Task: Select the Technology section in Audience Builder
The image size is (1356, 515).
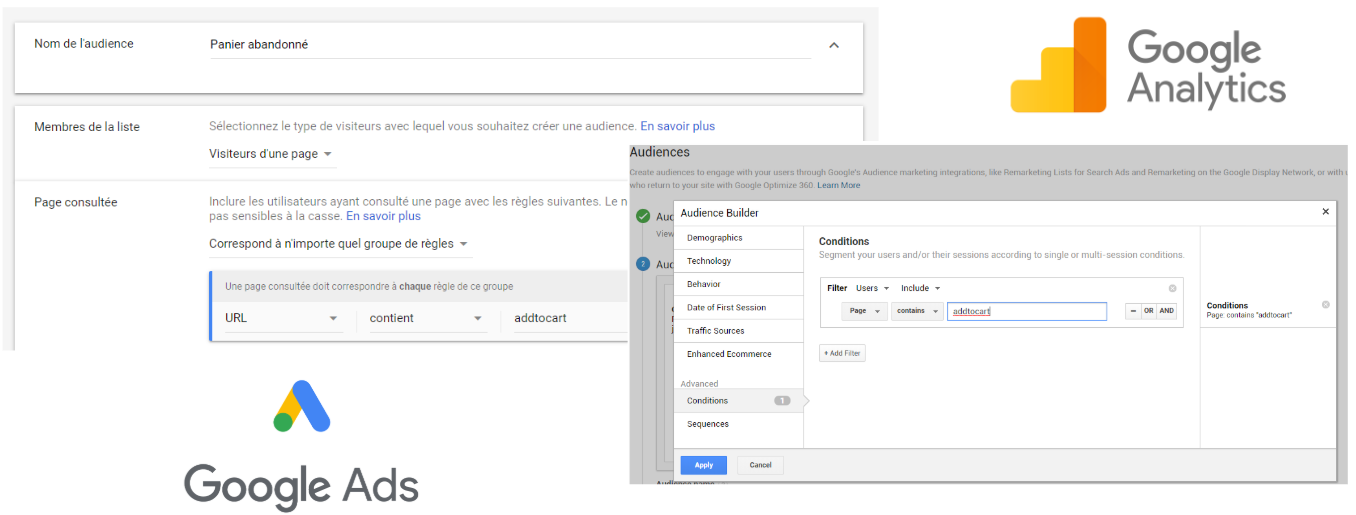Action: (739, 261)
